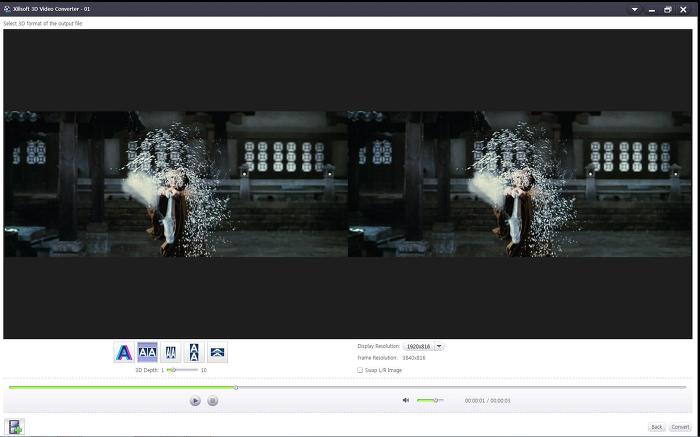Select the Side by Side 3D format

coord(147,352)
